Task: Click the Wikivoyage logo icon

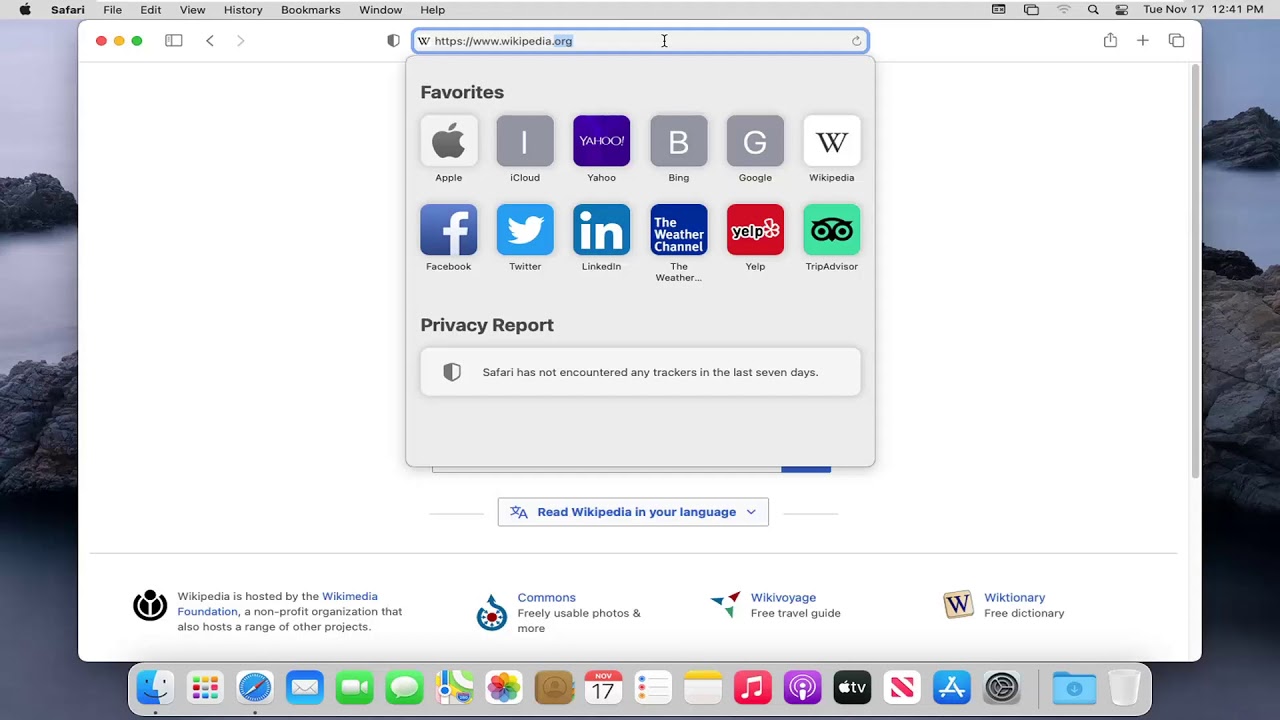Action: click(725, 604)
